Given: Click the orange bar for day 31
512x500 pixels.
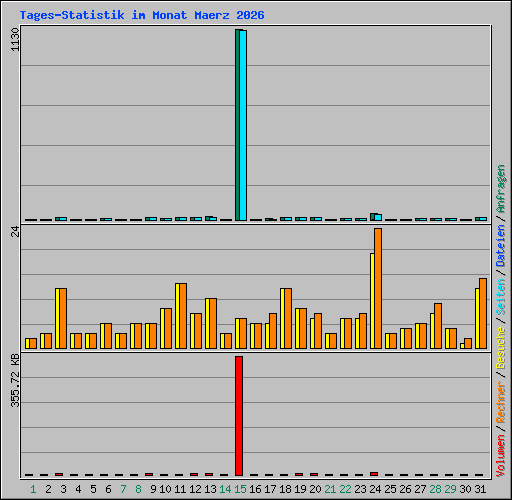Looking at the screenshot, I should [483, 313].
